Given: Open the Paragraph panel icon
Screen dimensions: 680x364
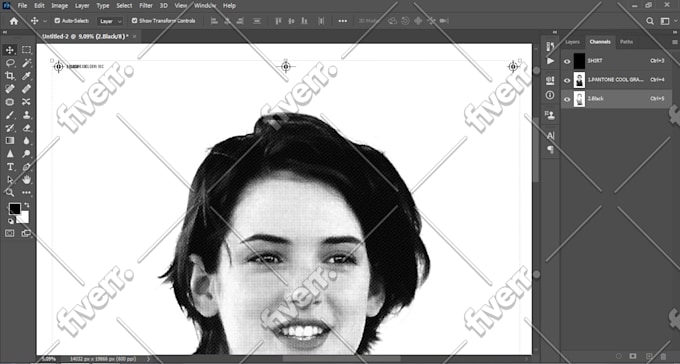Looking at the screenshot, I should (550, 149).
